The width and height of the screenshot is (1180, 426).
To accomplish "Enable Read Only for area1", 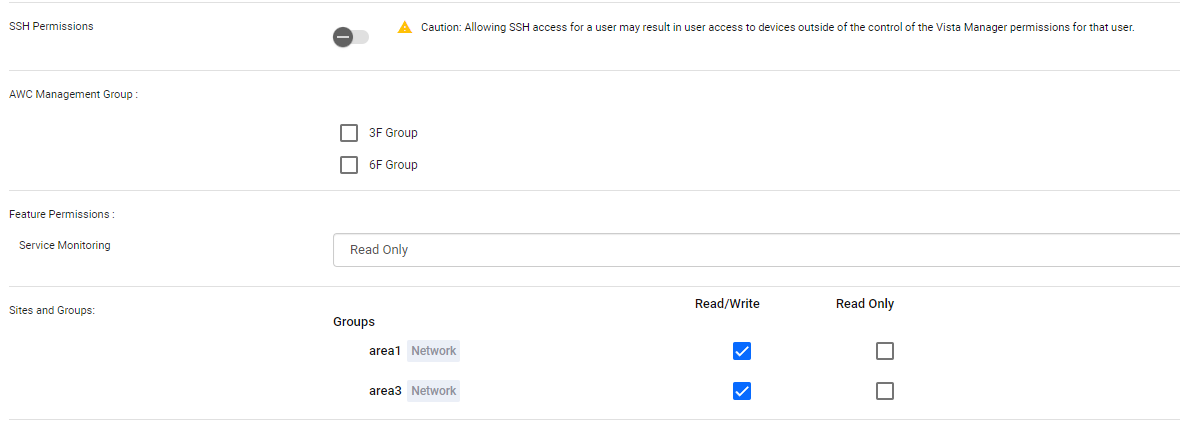I will point(884,351).
